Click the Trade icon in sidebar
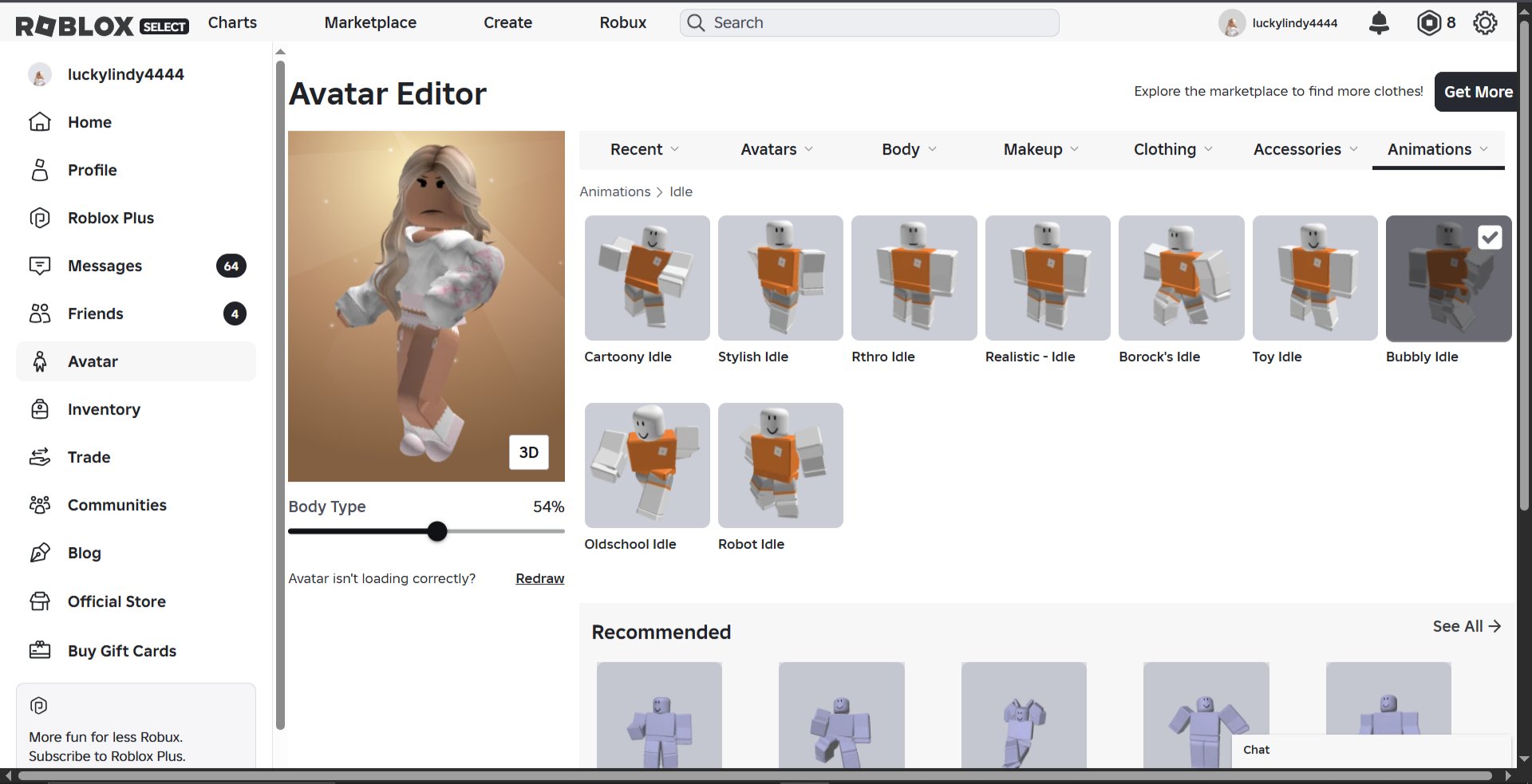This screenshot has width=1532, height=784. 40,457
